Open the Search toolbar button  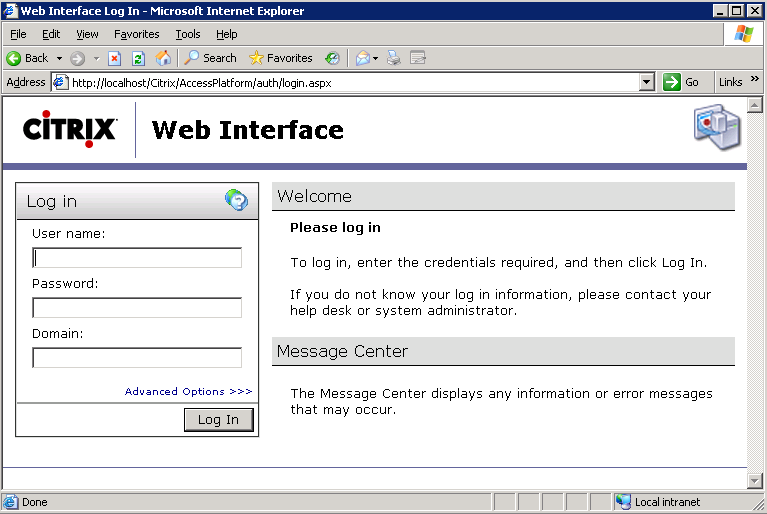point(210,58)
